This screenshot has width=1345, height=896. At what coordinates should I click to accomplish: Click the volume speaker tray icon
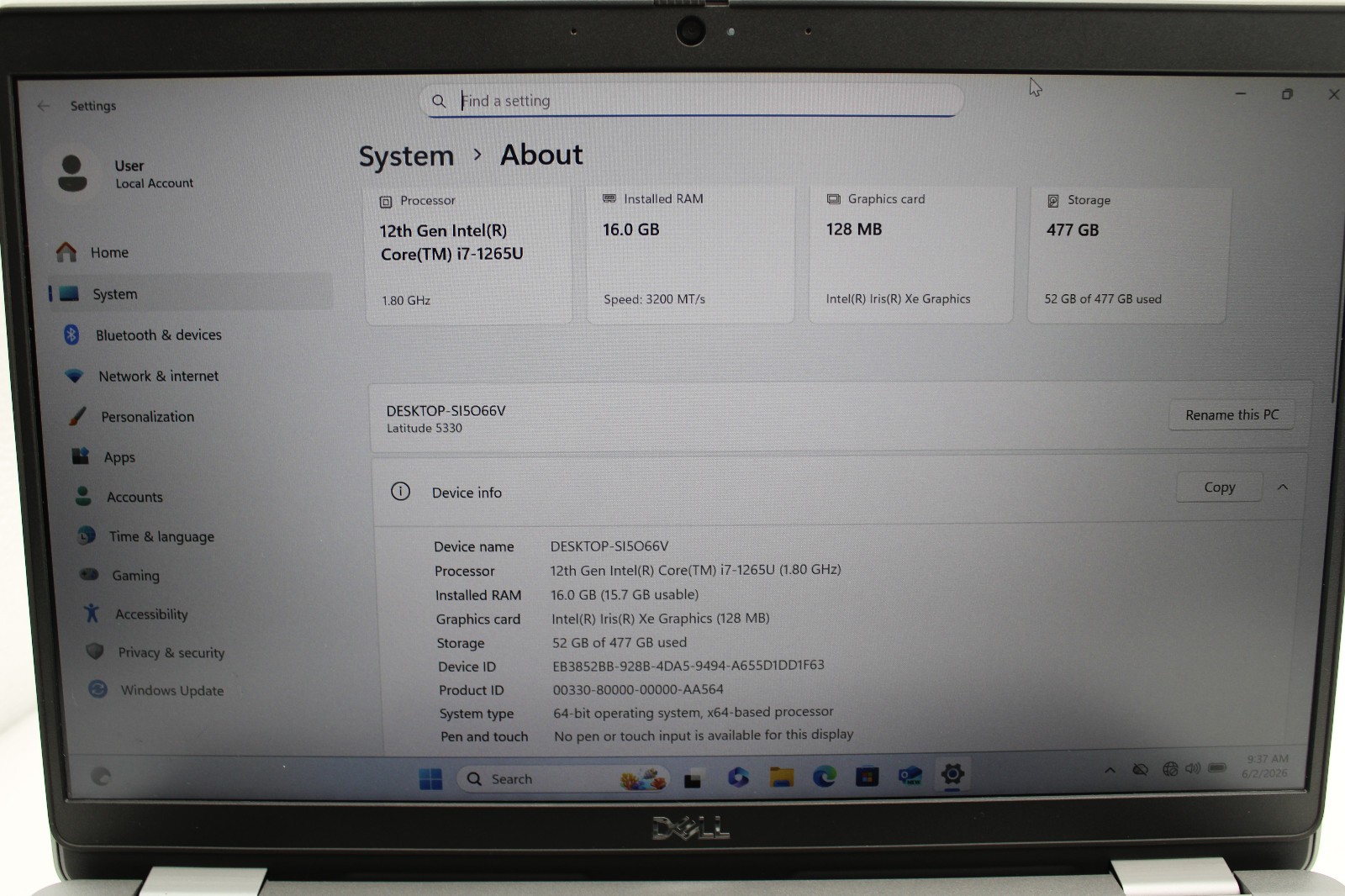pyautogui.click(x=1193, y=768)
